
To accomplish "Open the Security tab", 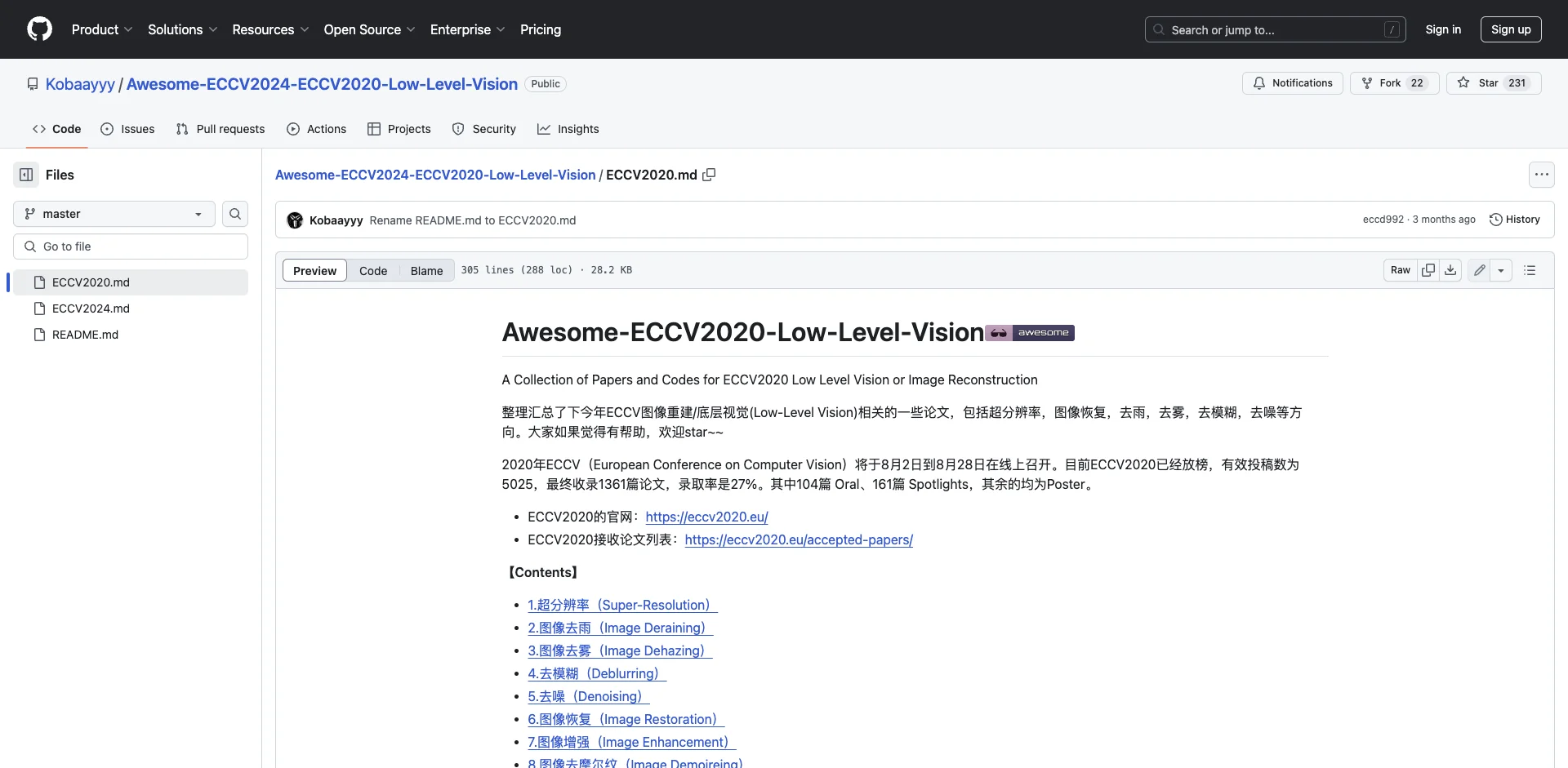I will click(484, 129).
